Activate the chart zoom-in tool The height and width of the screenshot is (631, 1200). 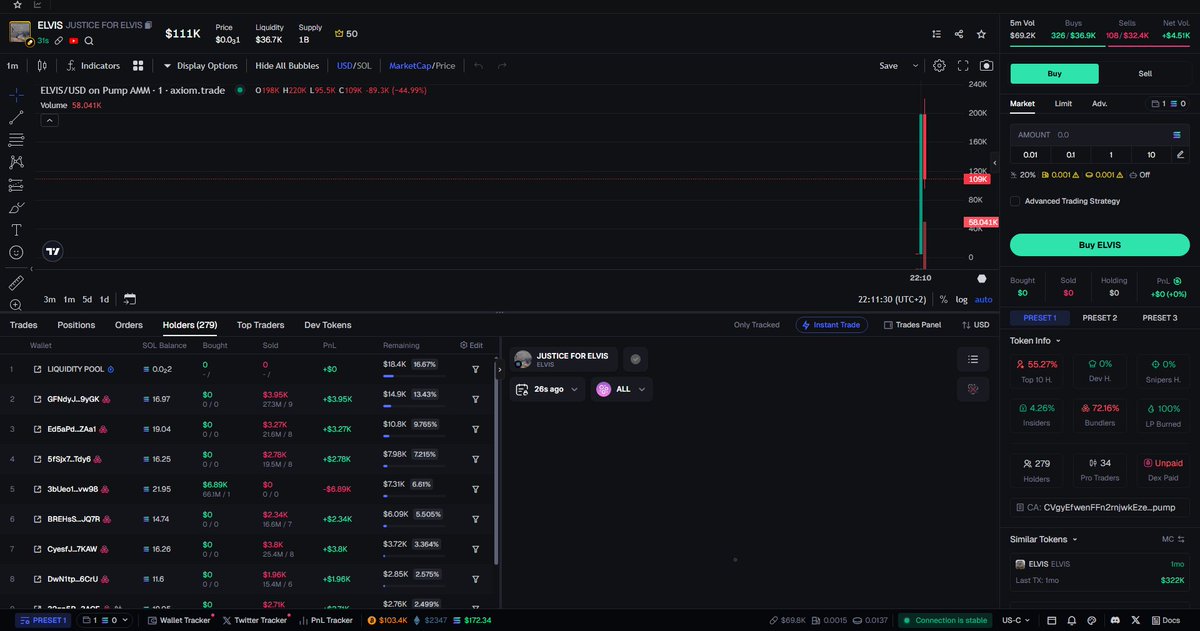16,304
